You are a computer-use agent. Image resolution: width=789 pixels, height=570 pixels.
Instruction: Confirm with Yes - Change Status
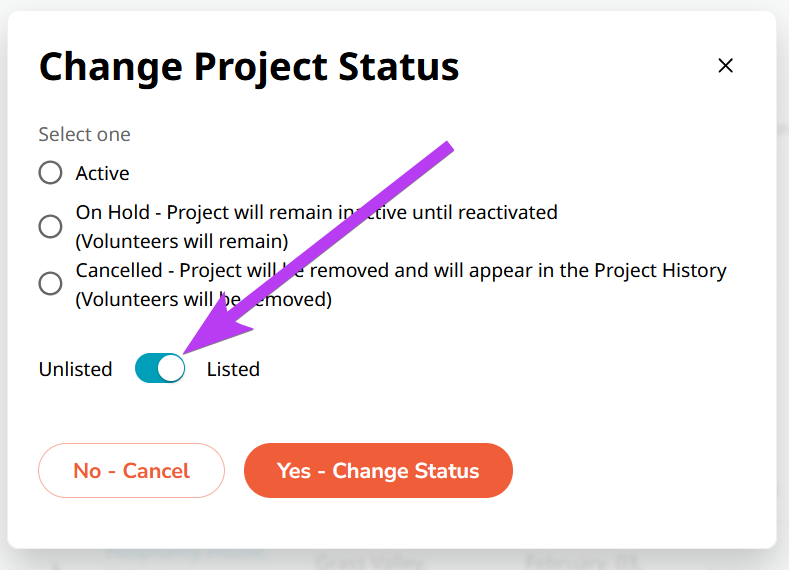coord(378,470)
